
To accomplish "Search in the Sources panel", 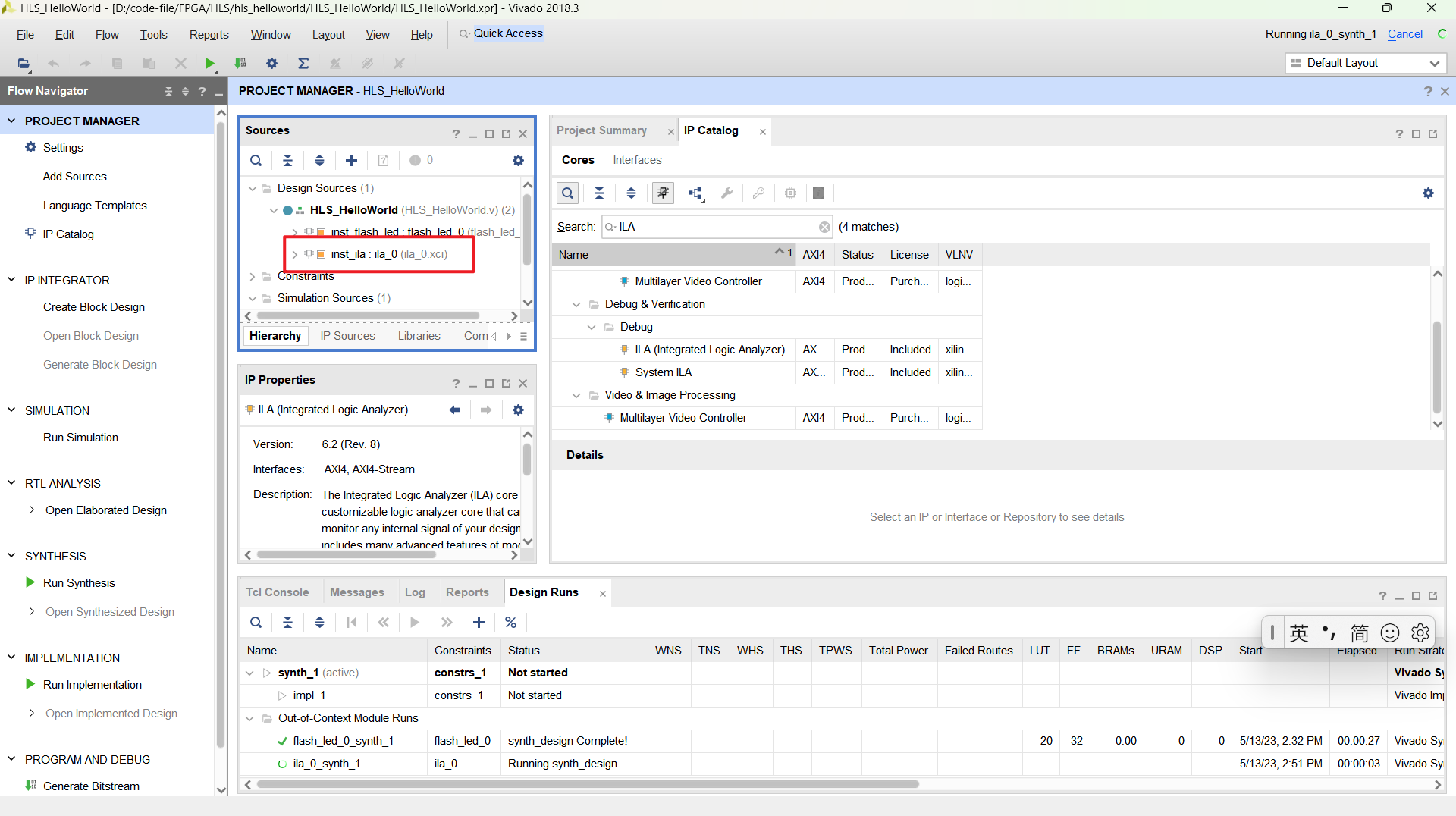I will (256, 160).
